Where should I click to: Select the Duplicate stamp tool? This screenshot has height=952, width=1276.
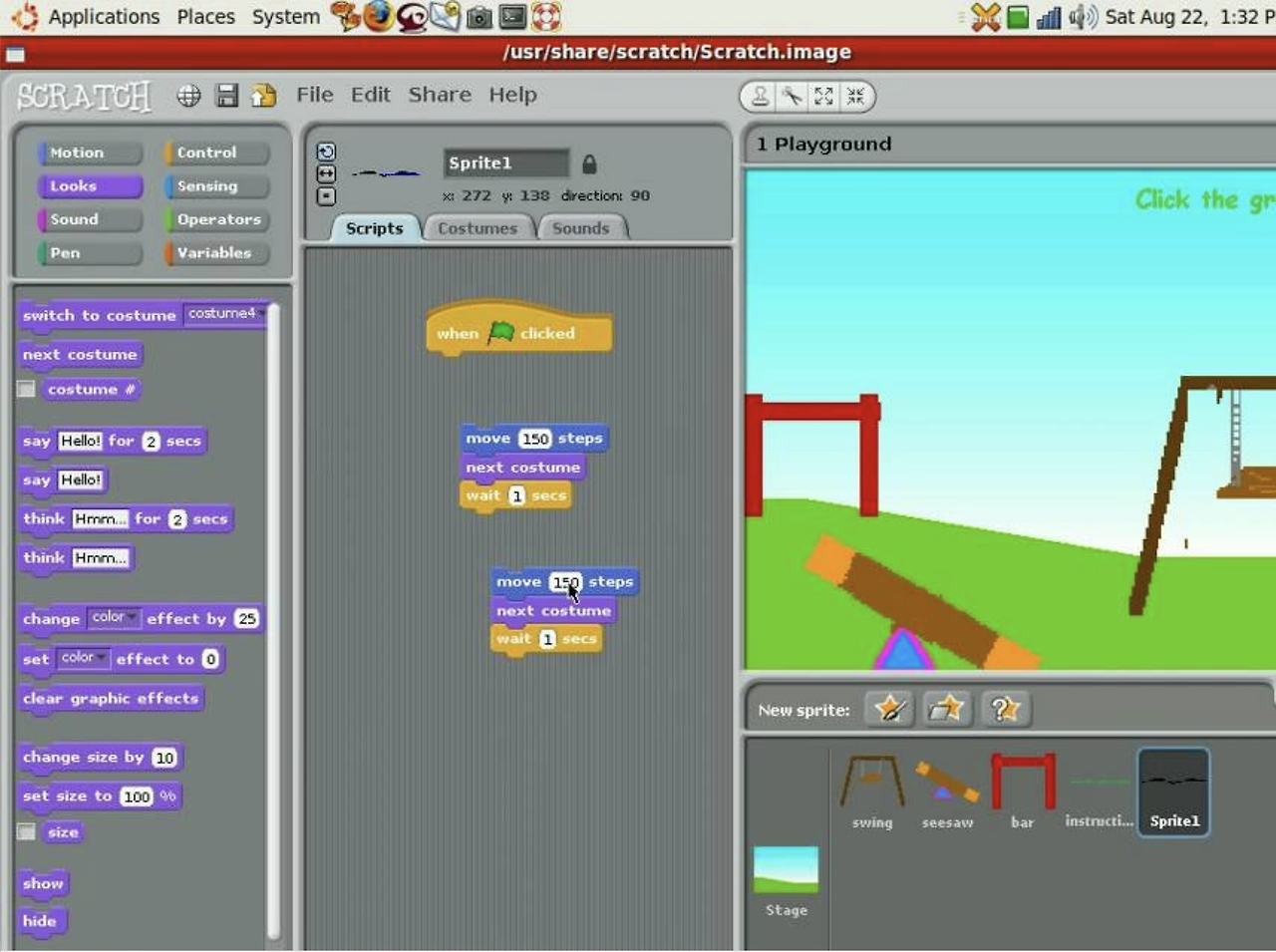(x=760, y=96)
